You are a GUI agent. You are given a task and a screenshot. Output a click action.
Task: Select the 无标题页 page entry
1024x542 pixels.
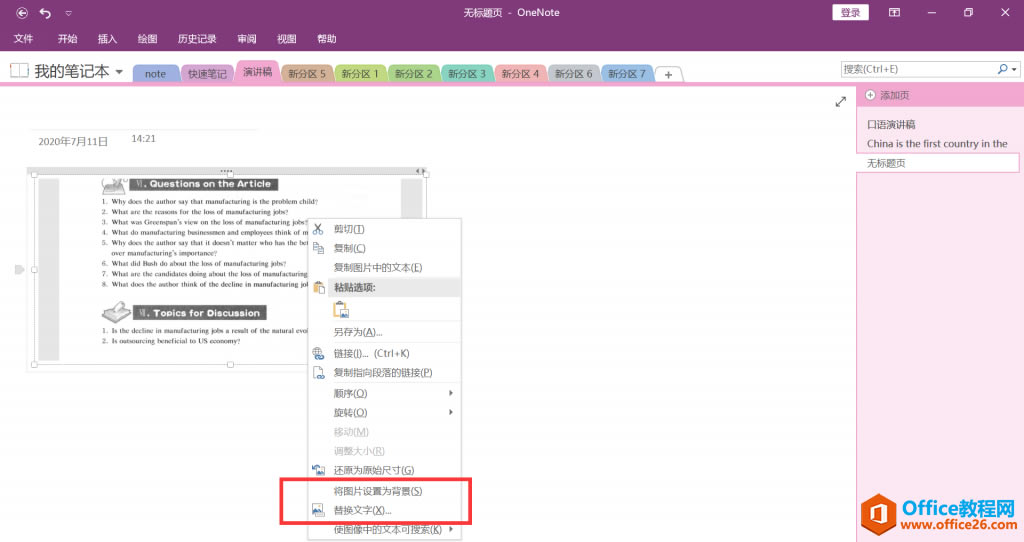[938, 163]
